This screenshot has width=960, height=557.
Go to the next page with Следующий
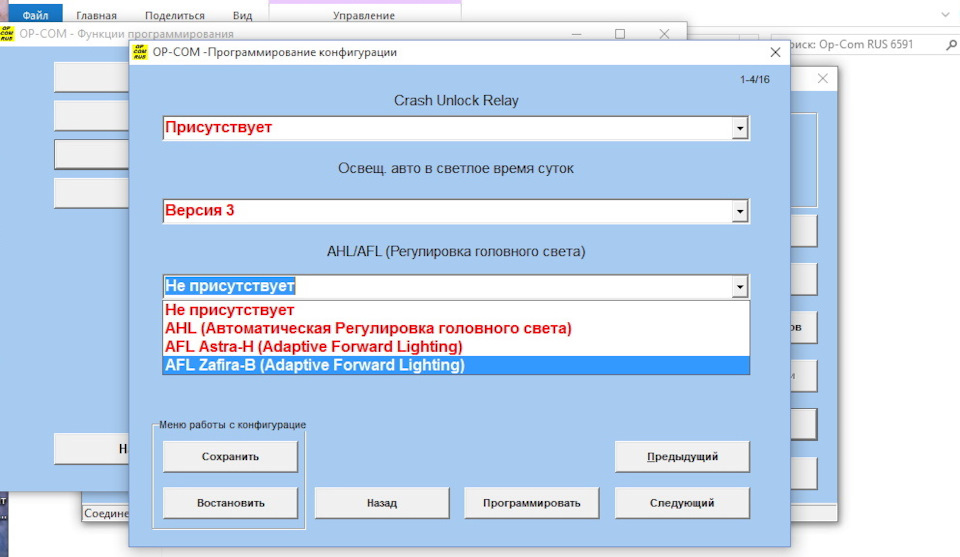point(682,502)
